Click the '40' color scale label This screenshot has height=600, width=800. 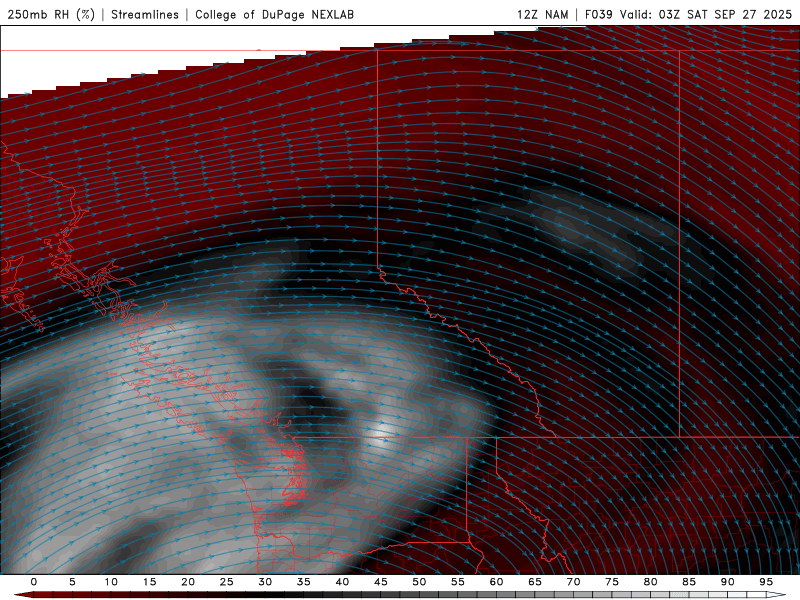point(342,582)
